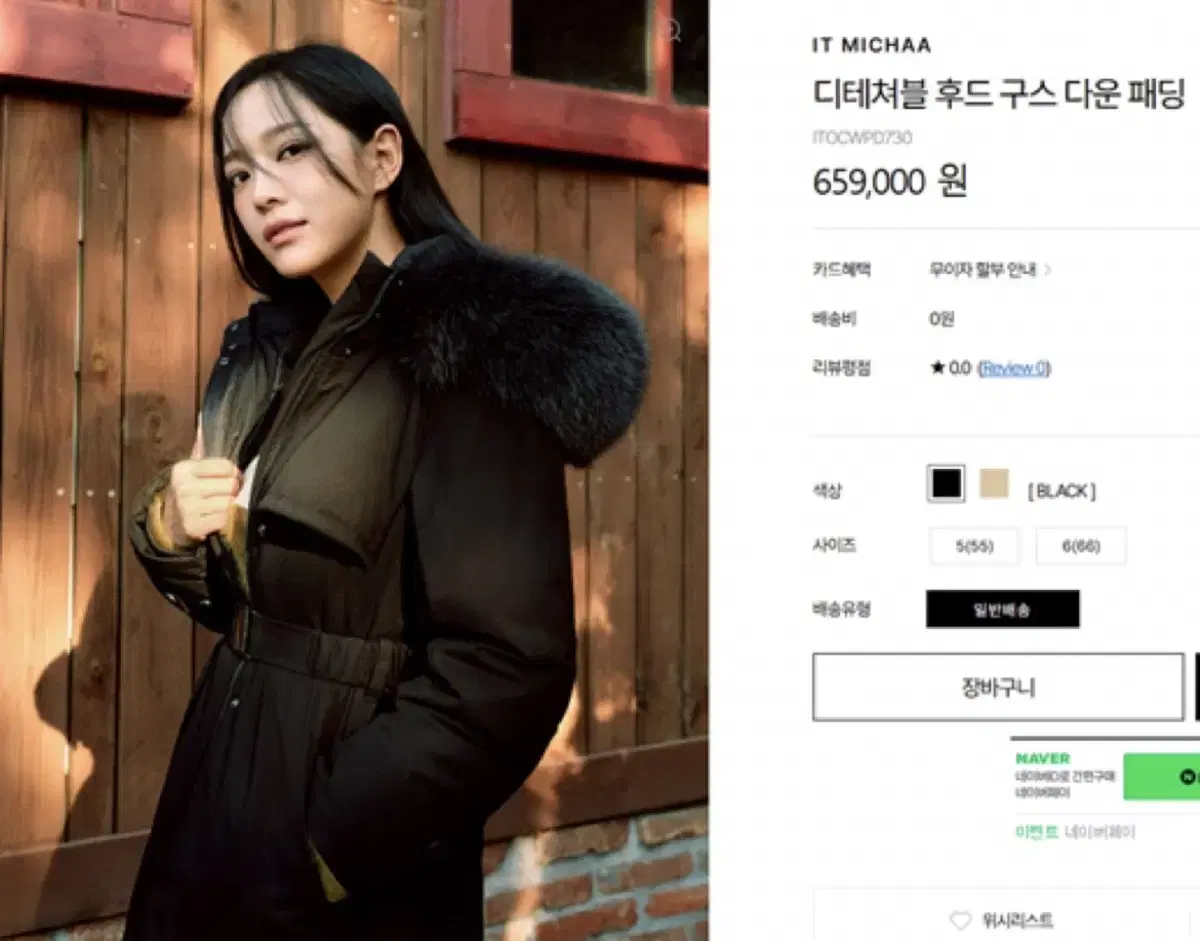The height and width of the screenshot is (941, 1200).
Task: Add item with 장바구니 button
Action: [x=998, y=687]
